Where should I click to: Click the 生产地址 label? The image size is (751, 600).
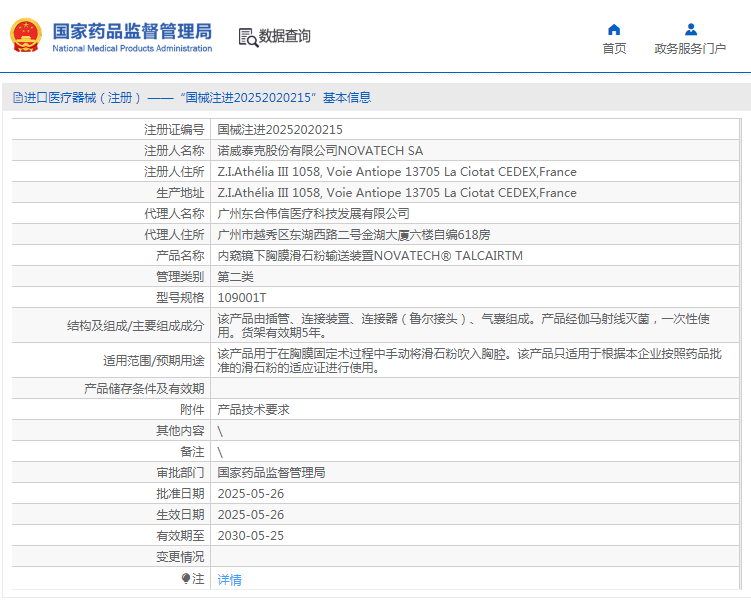tap(180, 193)
